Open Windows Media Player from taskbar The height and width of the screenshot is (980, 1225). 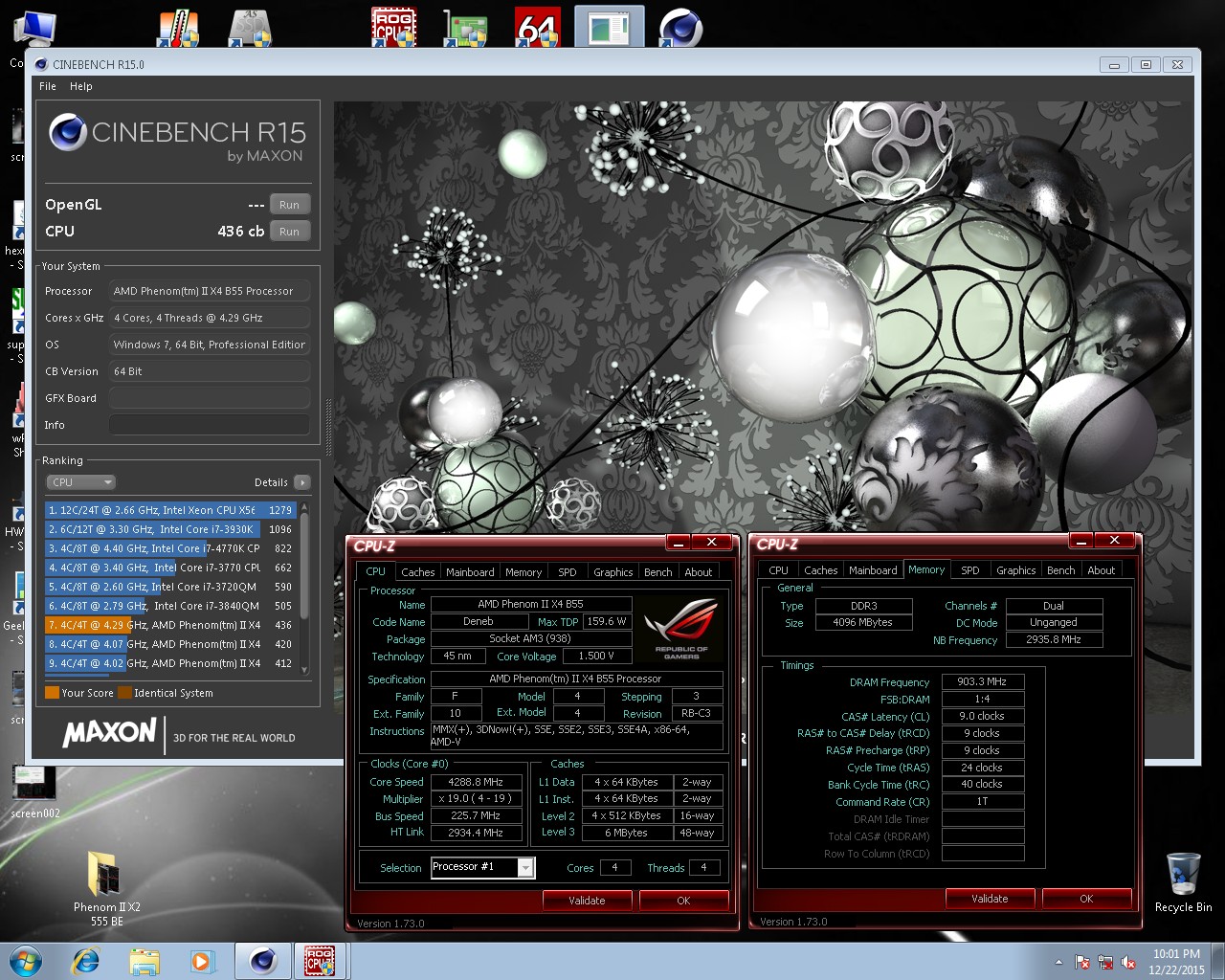[202, 961]
